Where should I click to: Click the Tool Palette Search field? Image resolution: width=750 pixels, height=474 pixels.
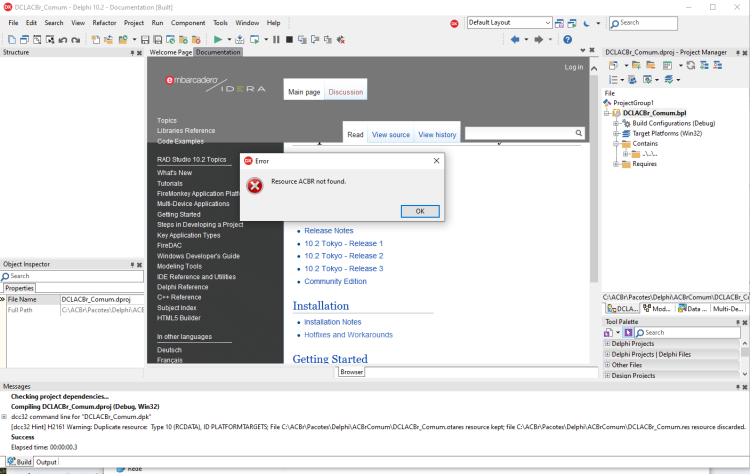click(687, 332)
